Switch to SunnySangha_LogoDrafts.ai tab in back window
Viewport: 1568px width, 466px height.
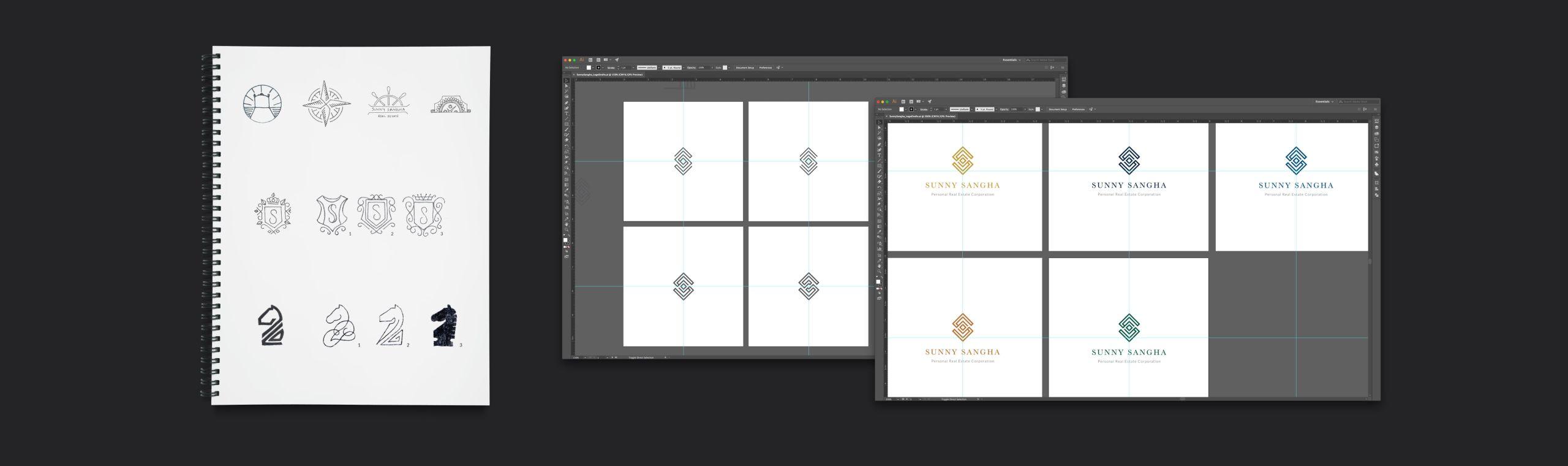[609, 74]
